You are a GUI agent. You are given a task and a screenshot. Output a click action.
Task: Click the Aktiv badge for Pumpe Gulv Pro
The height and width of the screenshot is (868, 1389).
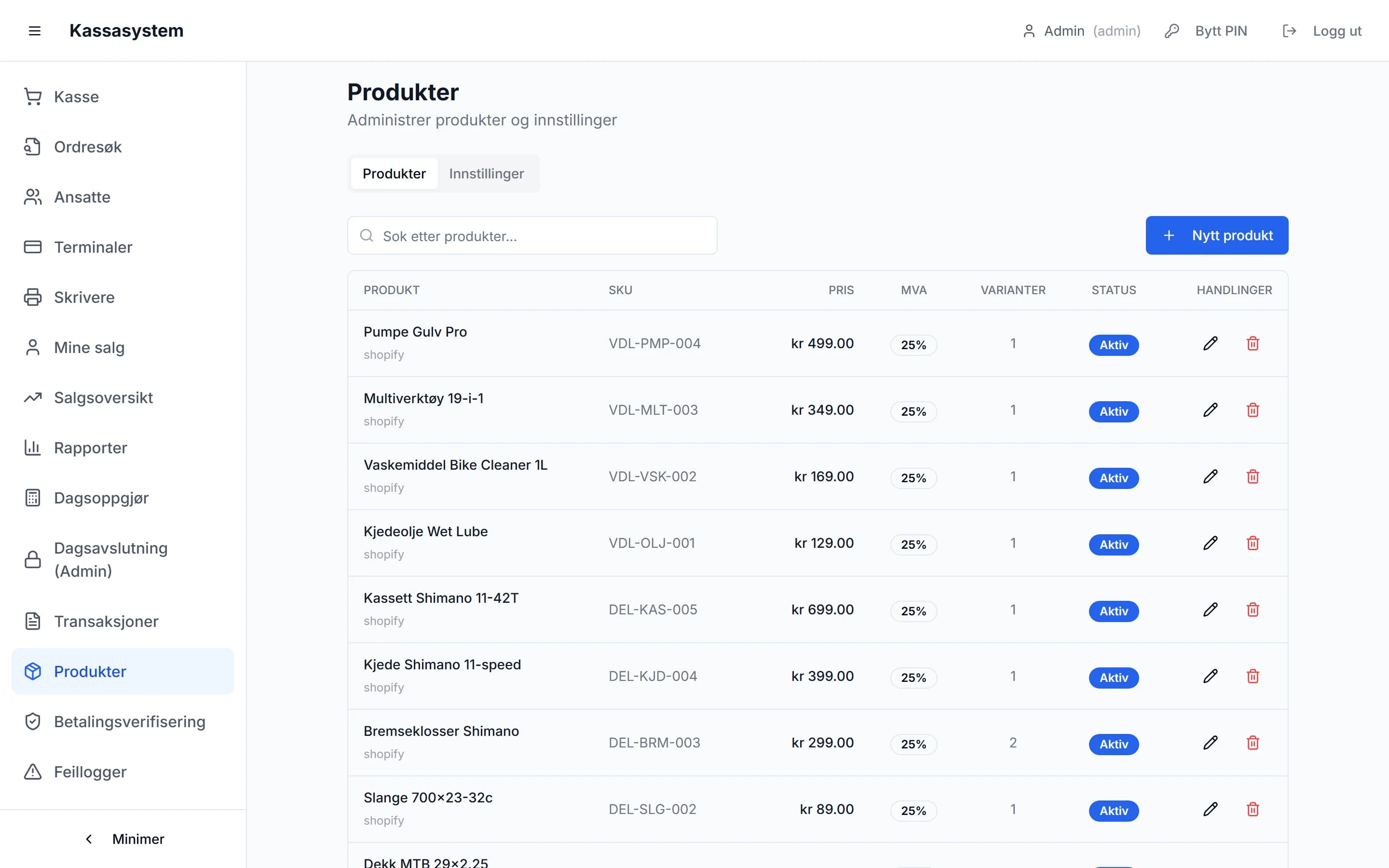point(1114,345)
